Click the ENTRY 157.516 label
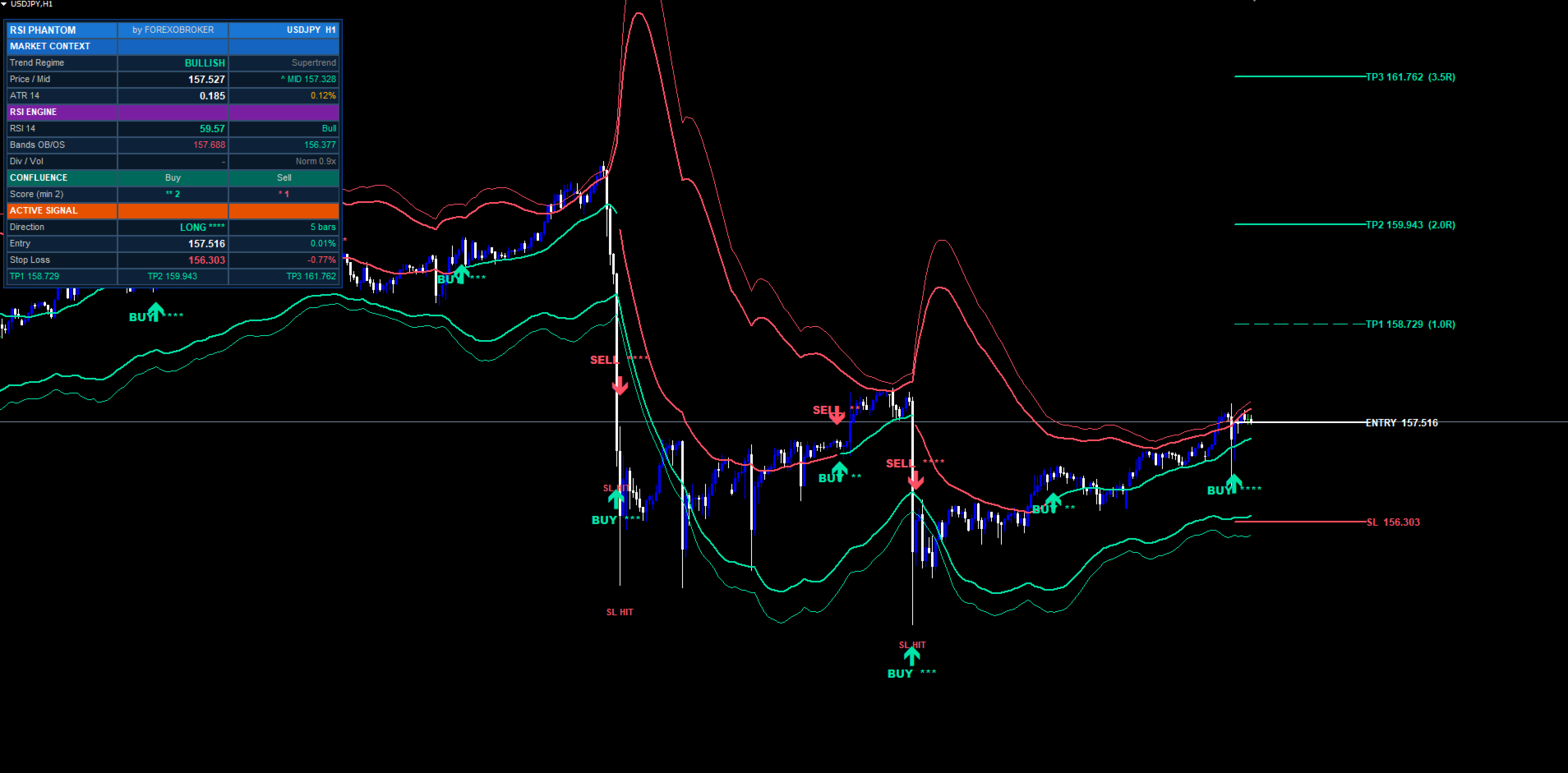The width and height of the screenshot is (1568, 773). (x=1401, y=423)
